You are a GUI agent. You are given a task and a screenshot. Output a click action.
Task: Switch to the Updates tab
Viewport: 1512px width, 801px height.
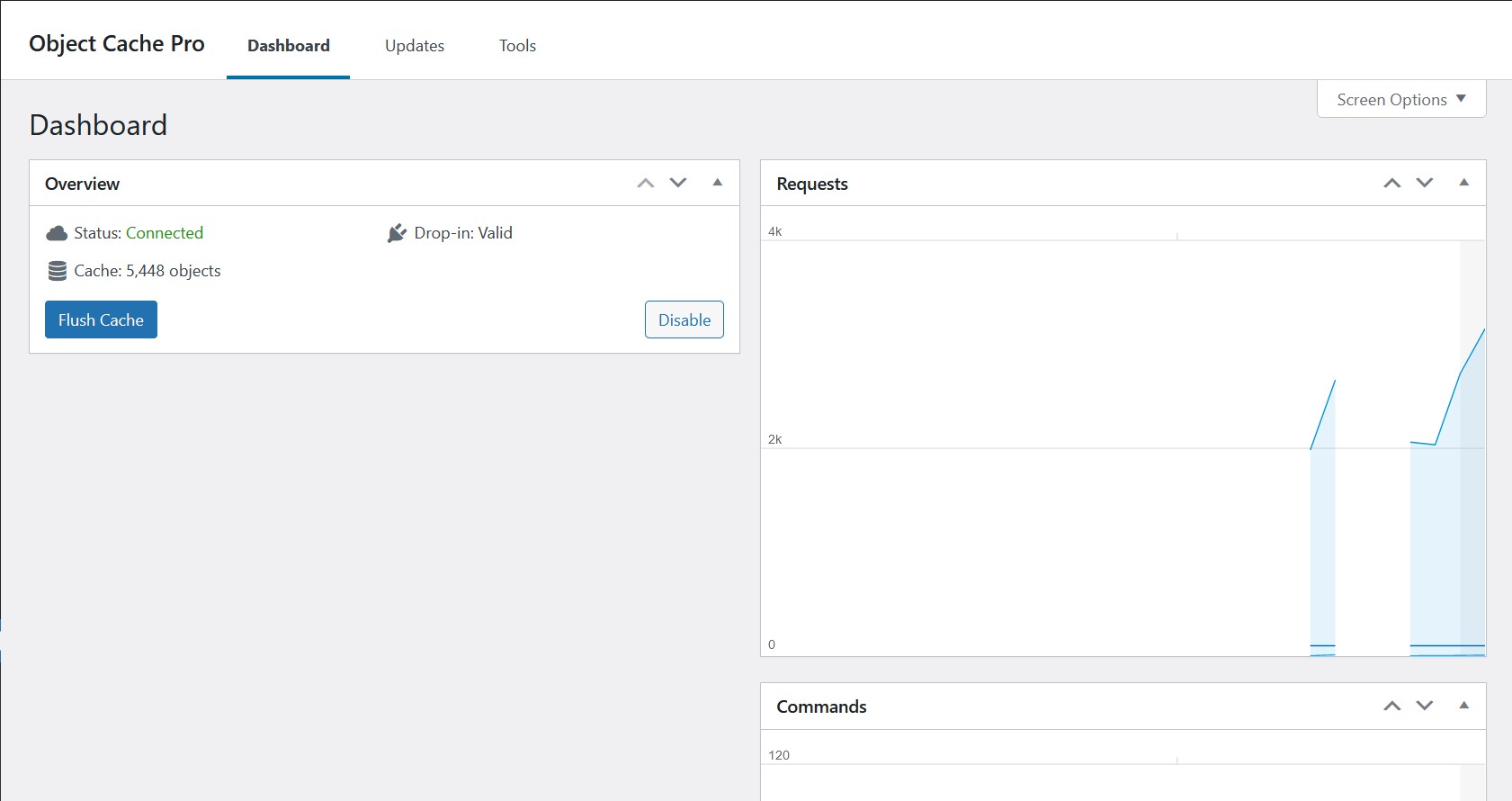coord(415,45)
